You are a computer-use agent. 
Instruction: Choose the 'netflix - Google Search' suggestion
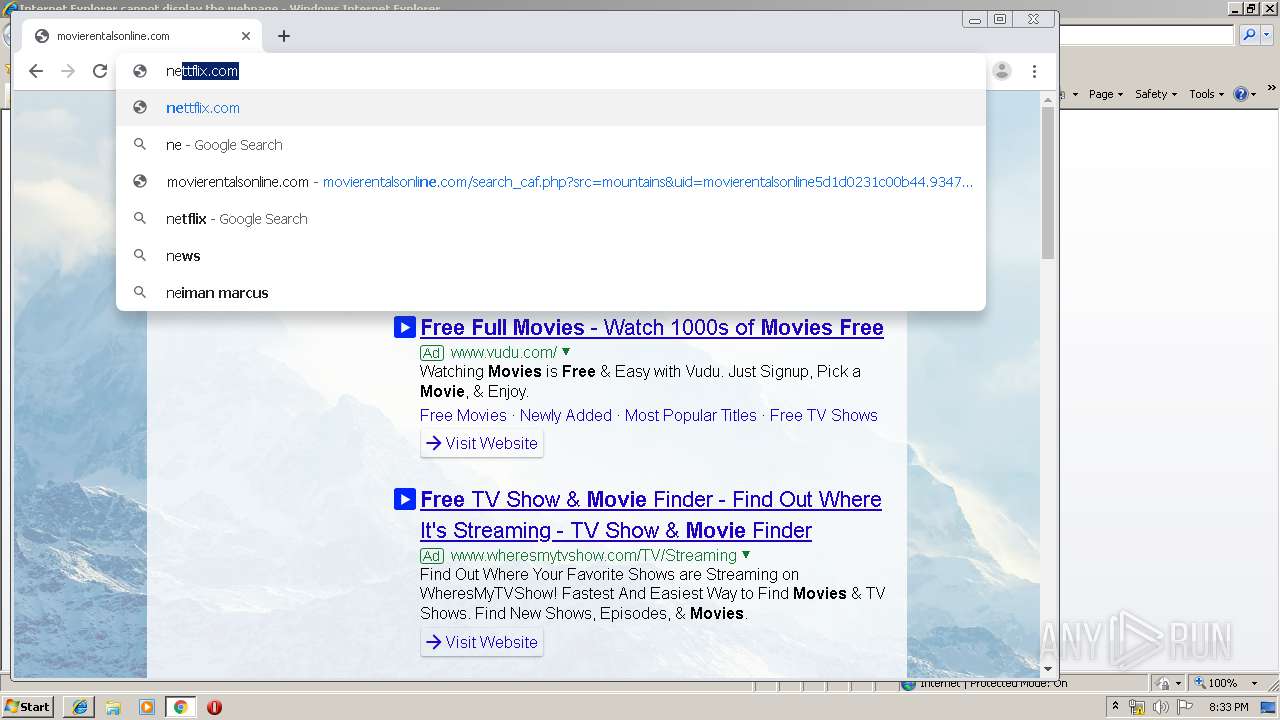pyautogui.click(x=551, y=219)
